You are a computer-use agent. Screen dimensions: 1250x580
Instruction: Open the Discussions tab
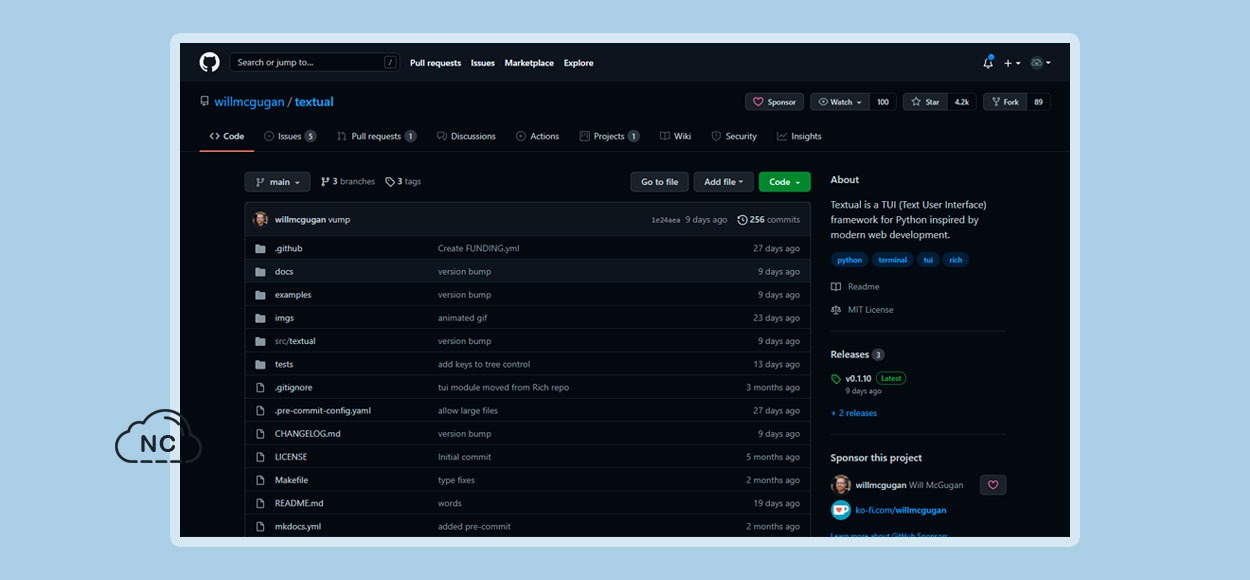(x=466, y=136)
